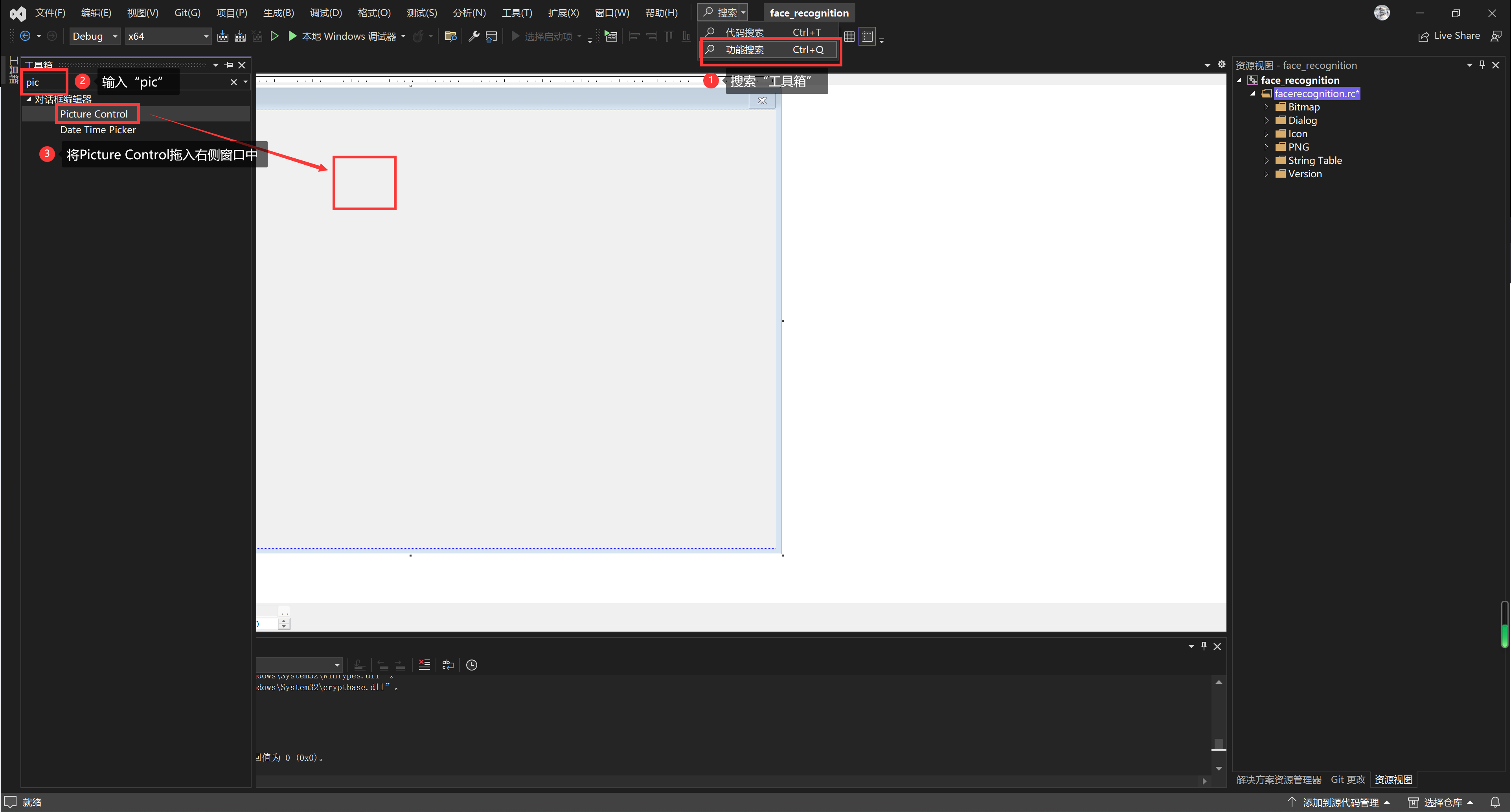Viewport: 1511px width, 812px height.
Task: Click the start without debugging outline play icon
Action: [274, 37]
